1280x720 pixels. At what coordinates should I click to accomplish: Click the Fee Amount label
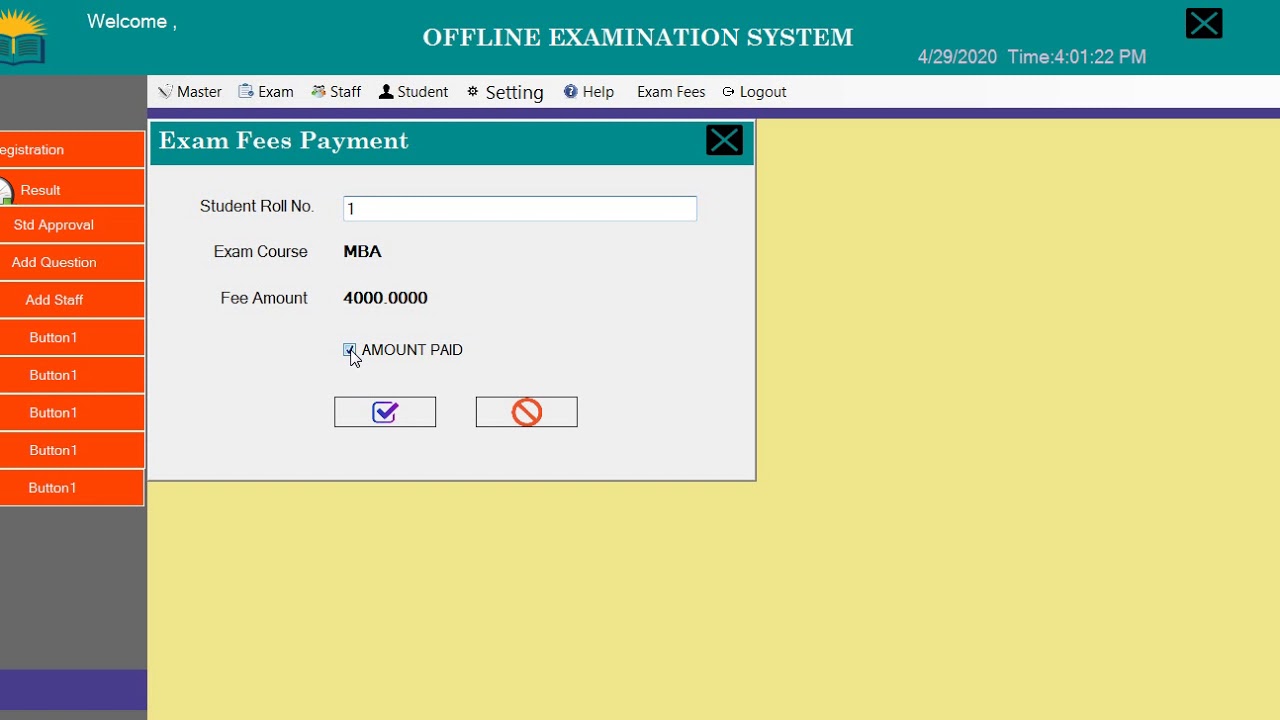(264, 298)
